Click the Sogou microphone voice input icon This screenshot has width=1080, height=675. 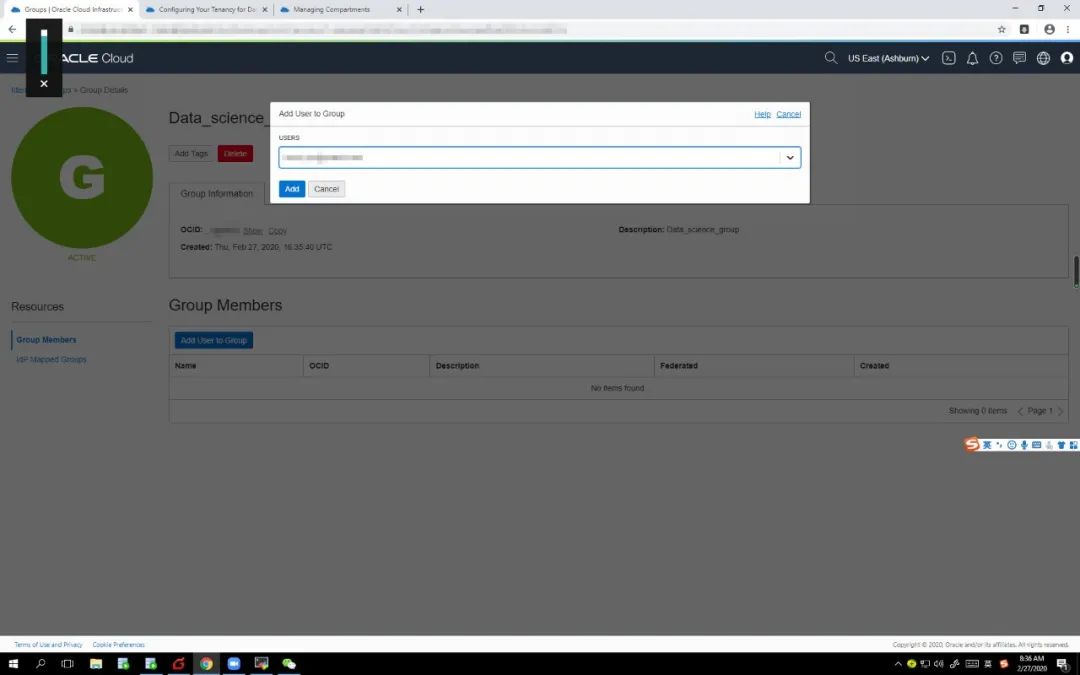pos(1024,445)
